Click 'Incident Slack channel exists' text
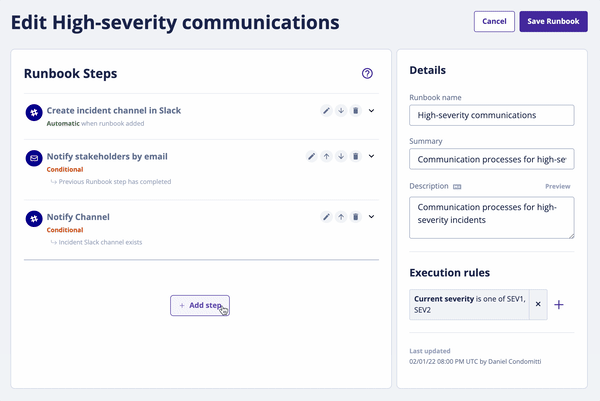This screenshot has width=600, height=401. coord(100,242)
